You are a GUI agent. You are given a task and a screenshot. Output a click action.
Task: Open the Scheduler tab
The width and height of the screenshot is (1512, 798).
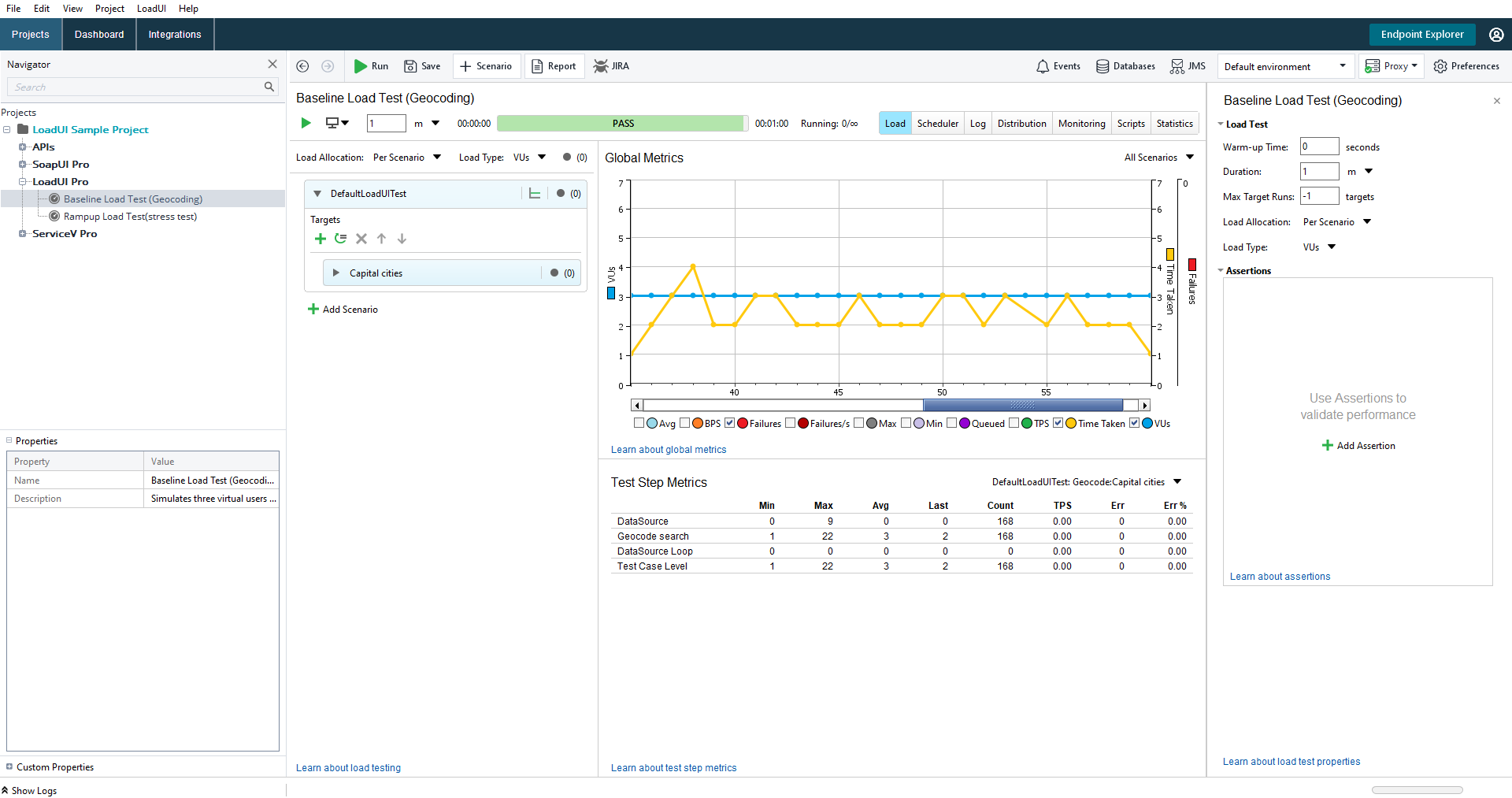coord(938,124)
